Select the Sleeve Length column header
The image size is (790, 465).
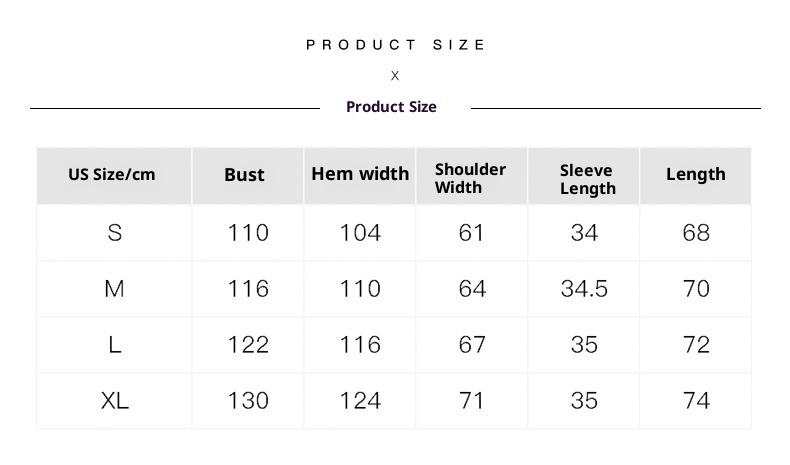click(x=587, y=179)
